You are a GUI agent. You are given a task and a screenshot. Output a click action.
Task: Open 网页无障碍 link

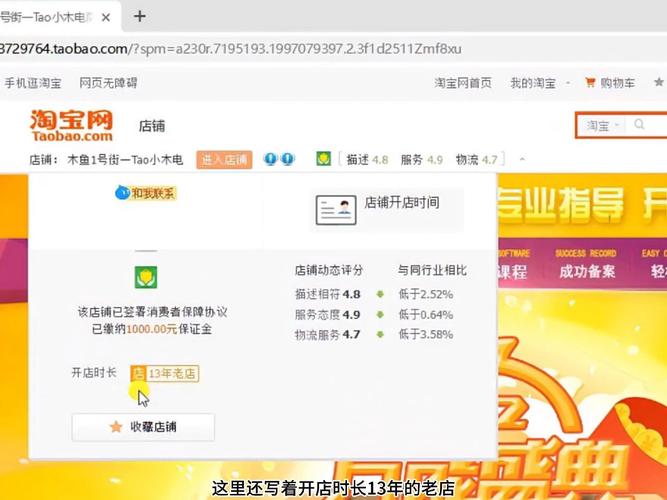108,83
